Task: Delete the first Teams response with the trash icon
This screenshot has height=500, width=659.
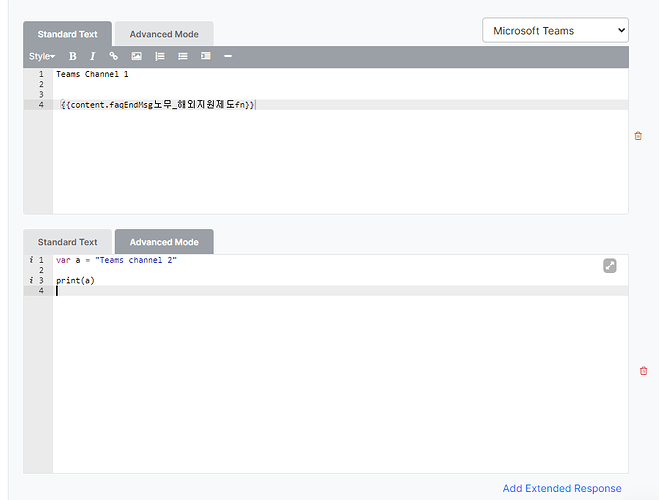Action: [638, 136]
